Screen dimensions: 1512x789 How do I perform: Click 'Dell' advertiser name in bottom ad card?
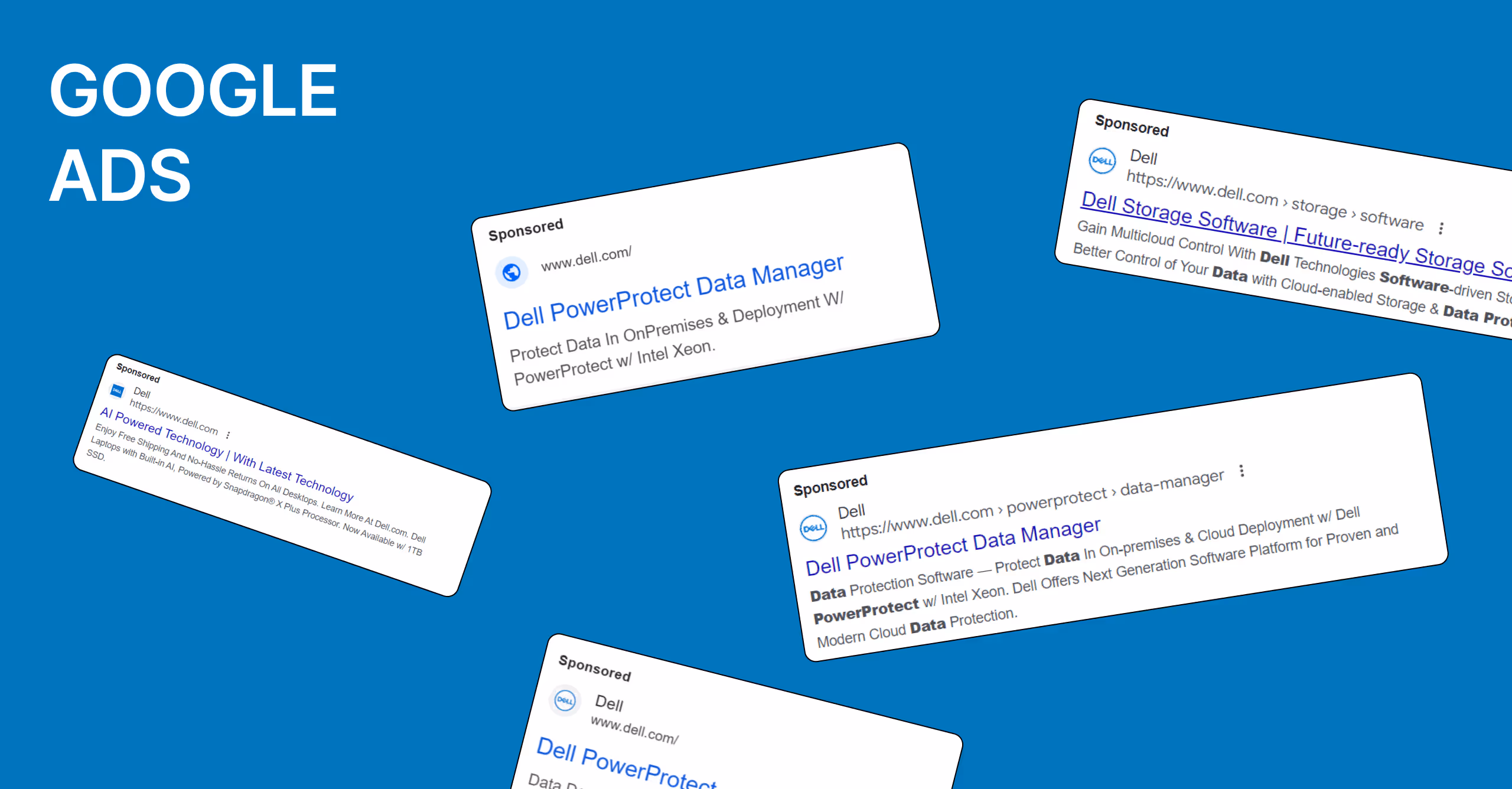click(609, 703)
